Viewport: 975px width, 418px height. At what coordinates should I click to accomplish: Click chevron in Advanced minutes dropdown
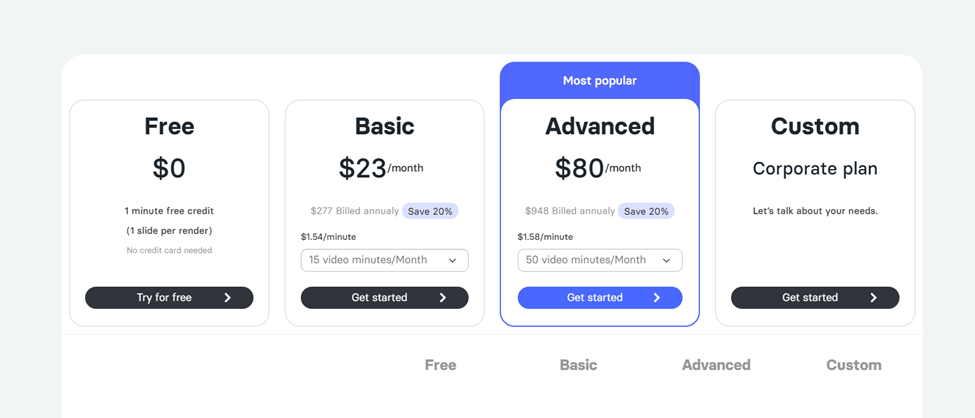667,261
